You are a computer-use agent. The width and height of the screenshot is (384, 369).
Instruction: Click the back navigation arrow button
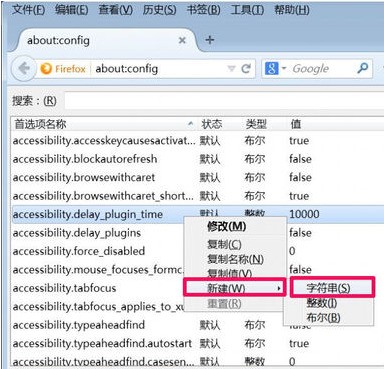23,69
